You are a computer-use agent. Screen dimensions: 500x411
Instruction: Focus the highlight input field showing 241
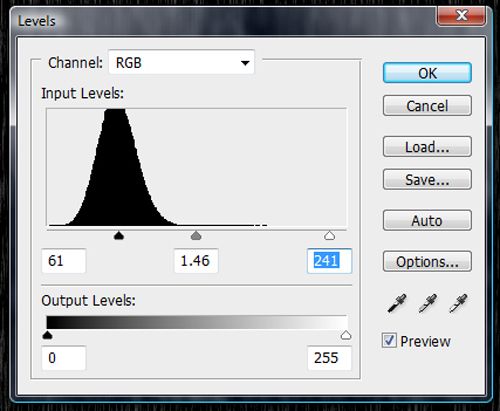click(329, 261)
